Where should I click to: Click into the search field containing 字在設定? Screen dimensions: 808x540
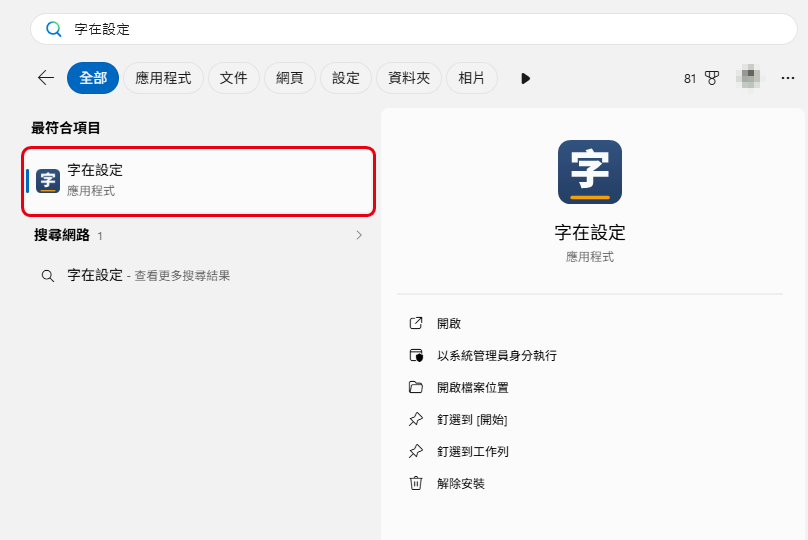[414, 29]
